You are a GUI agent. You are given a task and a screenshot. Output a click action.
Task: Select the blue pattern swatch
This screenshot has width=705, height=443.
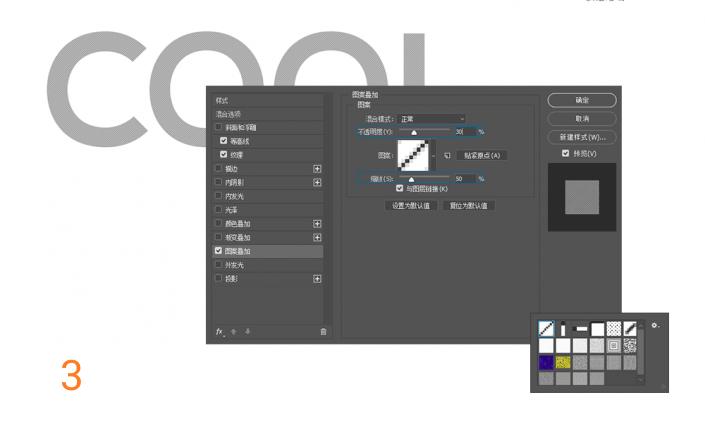pos(546,362)
